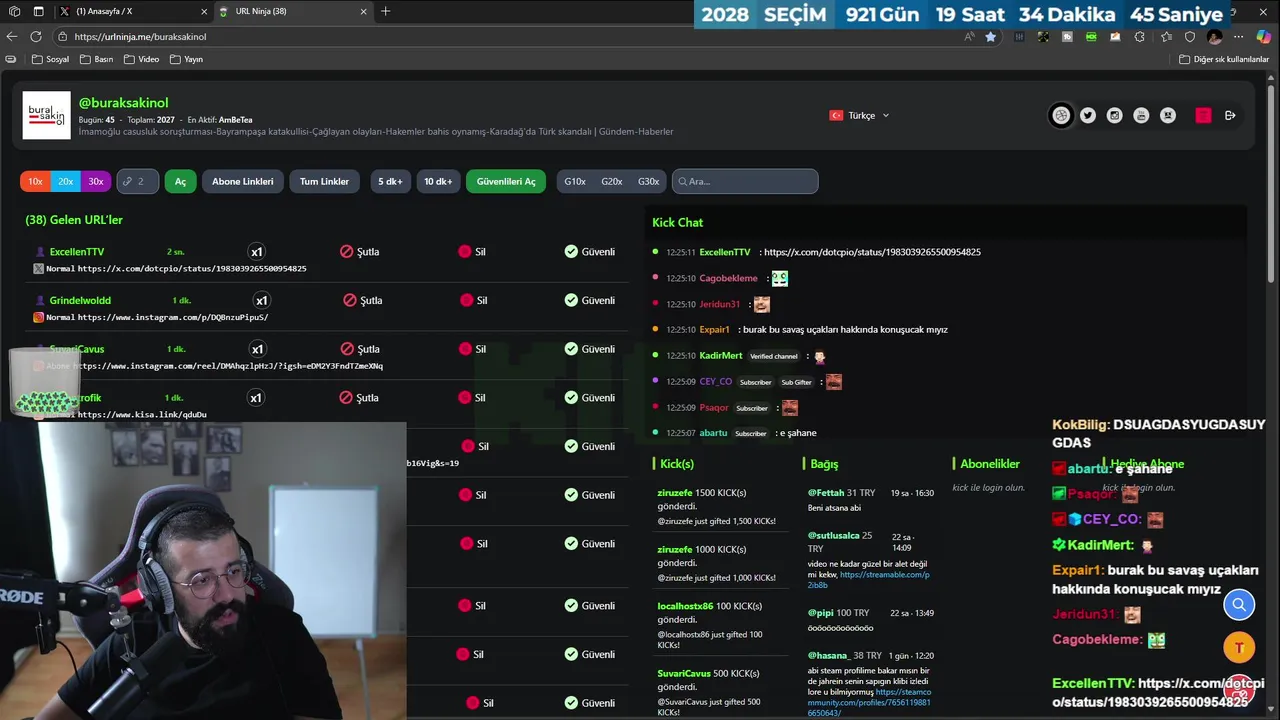Click the basketball-style round icon in header
Screen dimensions: 1280x720
(x=1061, y=115)
